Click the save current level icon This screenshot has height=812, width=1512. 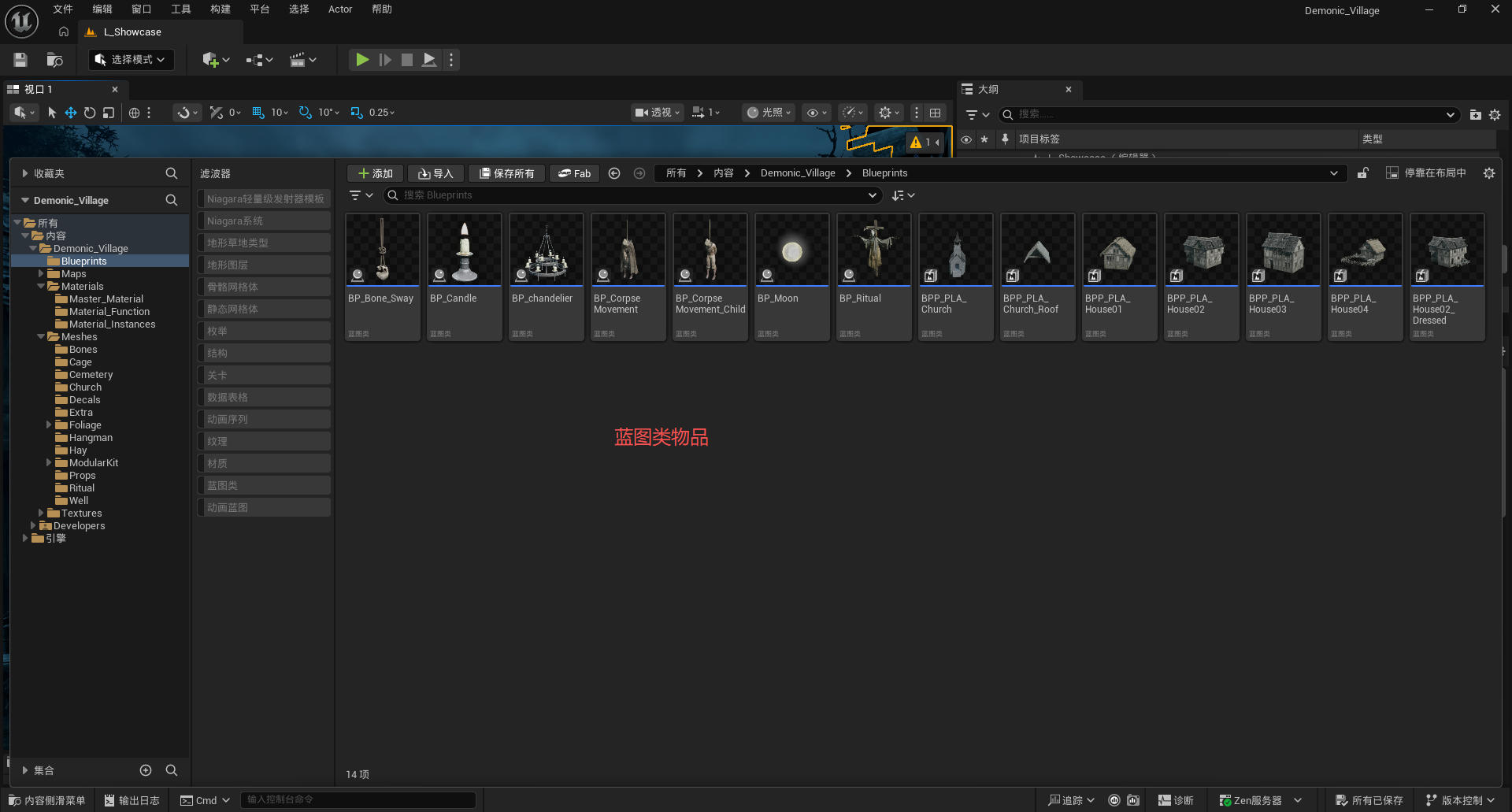20,60
